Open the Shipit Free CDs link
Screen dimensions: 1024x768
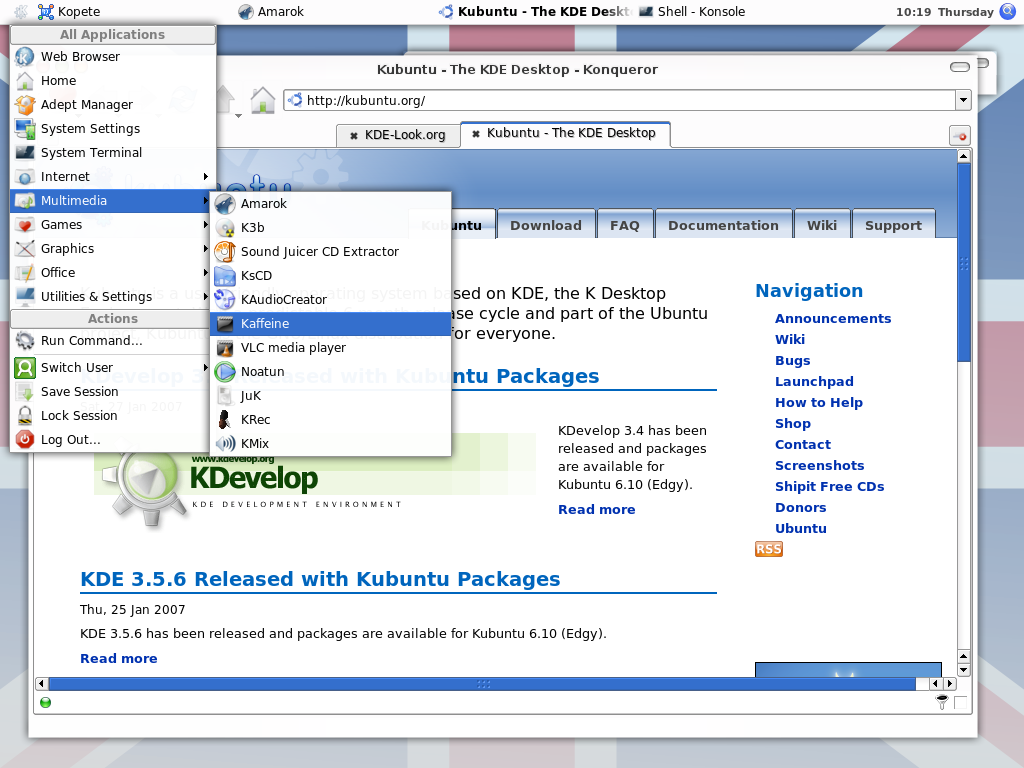click(x=829, y=487)
